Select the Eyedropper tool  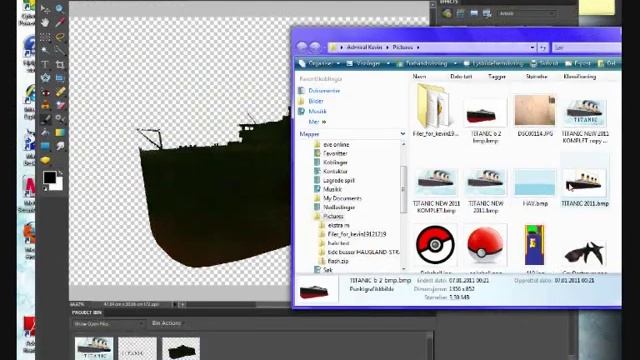[60, 22]
